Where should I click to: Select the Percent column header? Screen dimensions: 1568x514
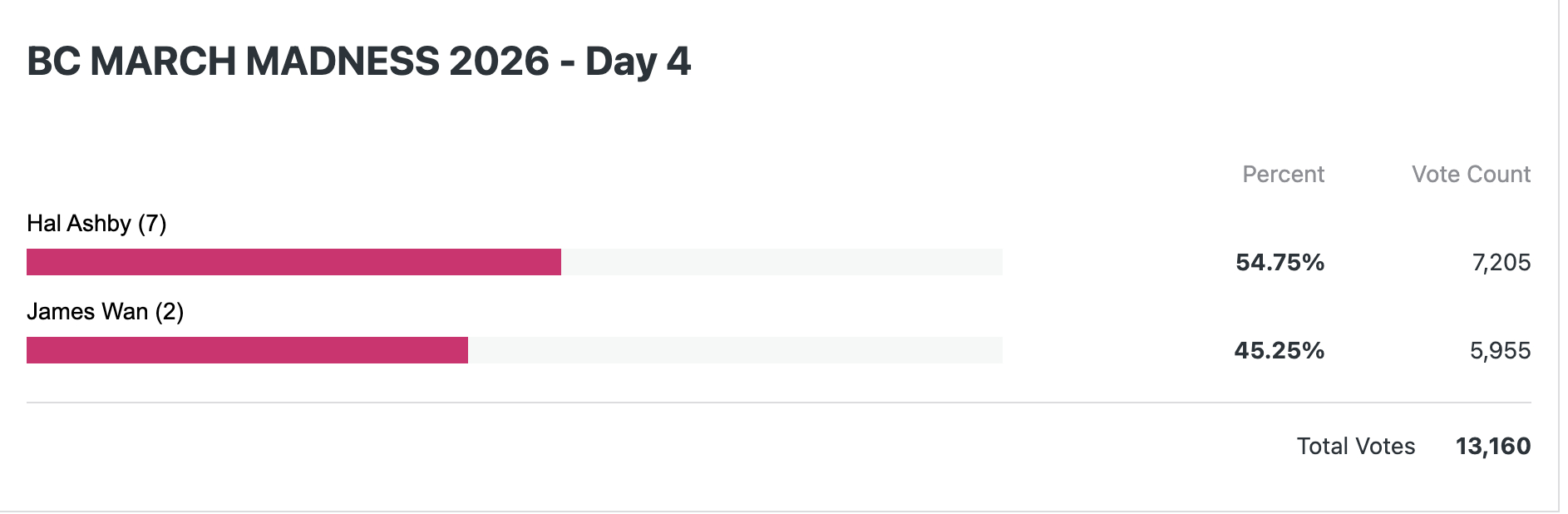(x=1283, y=175)
